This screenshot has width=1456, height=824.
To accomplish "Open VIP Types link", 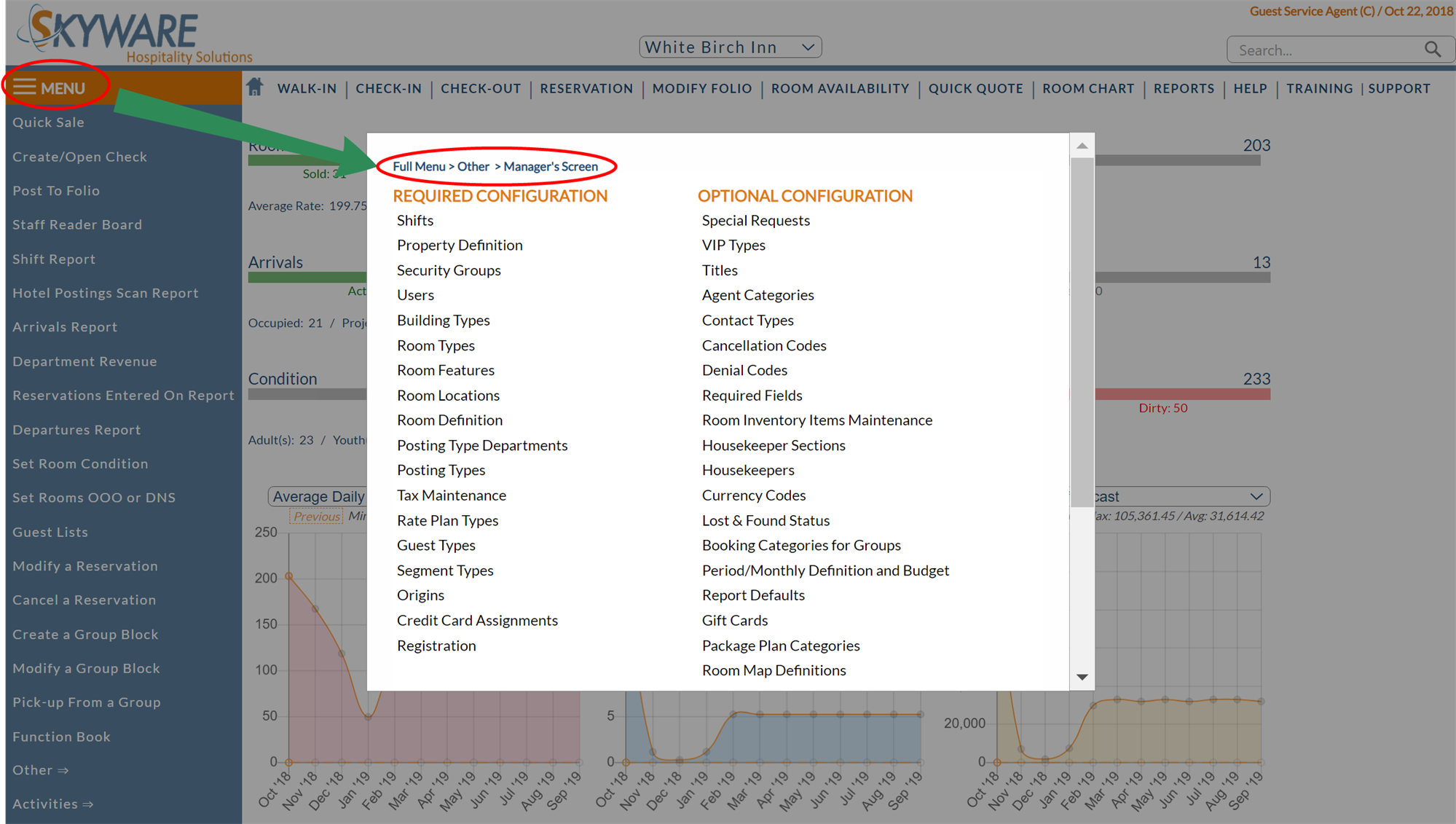I will point(733,245).
